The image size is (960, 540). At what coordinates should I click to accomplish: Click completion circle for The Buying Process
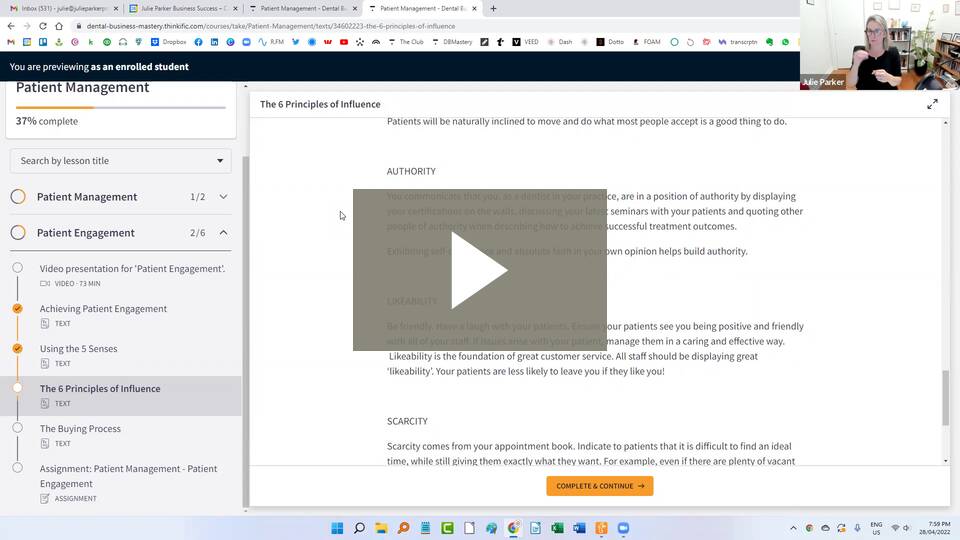(18, 428)
